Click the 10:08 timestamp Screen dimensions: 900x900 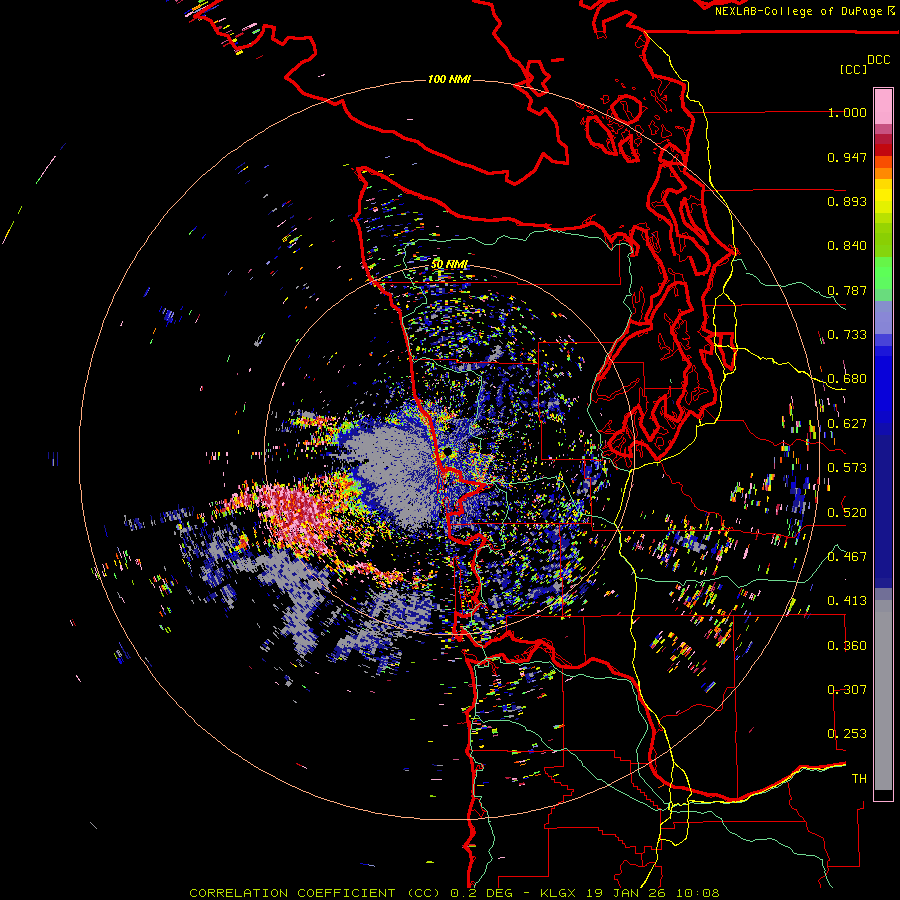point(698,893)
